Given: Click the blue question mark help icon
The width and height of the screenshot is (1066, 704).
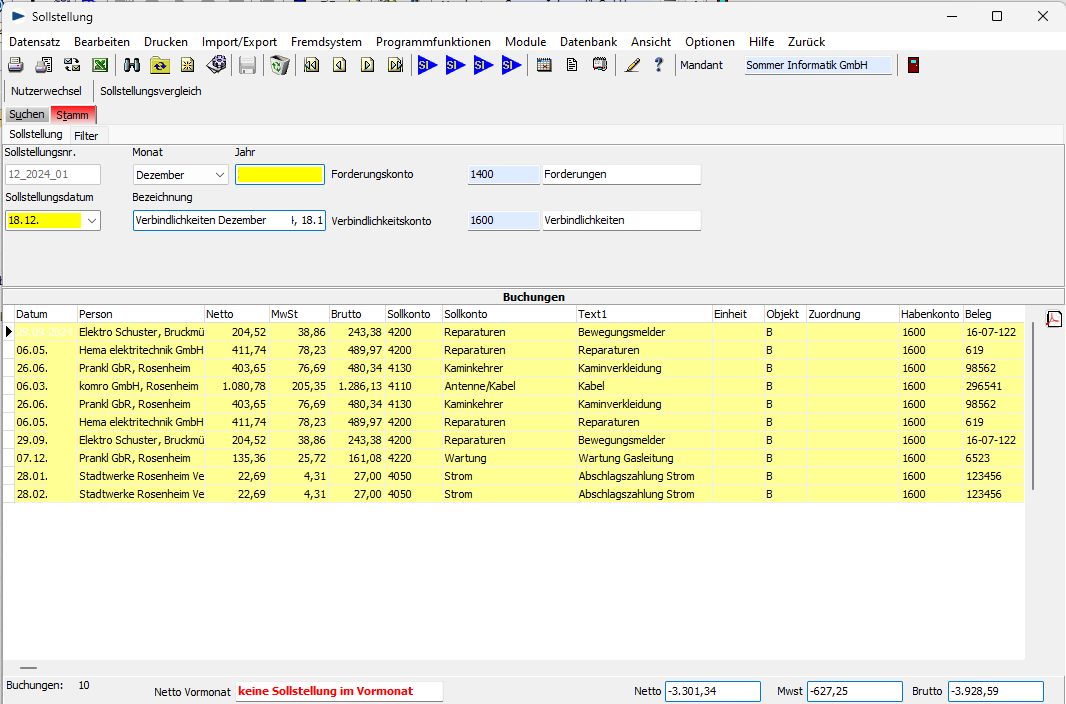Looking at the screenshot, I should click(658, 65).
